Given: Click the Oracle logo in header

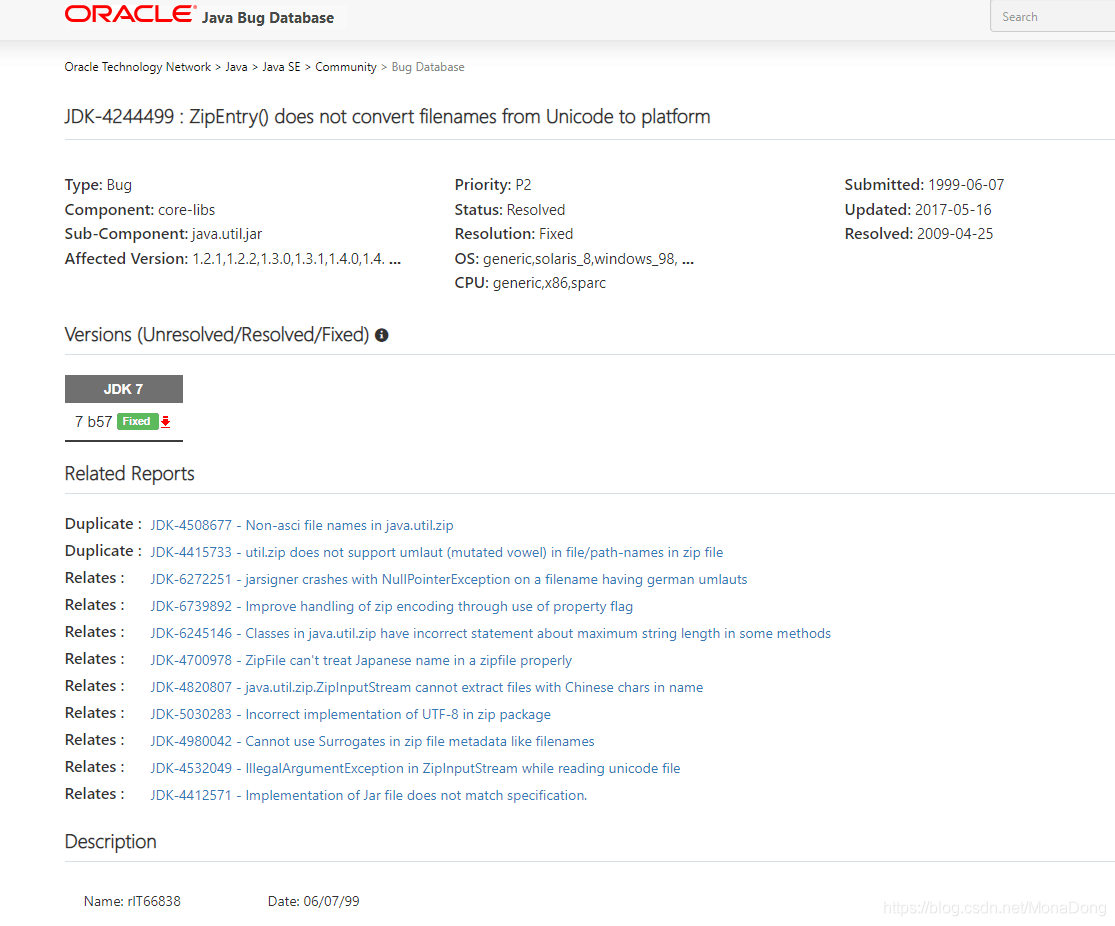Looking at the screenshot, I should pyautogui.click(x=130, y=14).
